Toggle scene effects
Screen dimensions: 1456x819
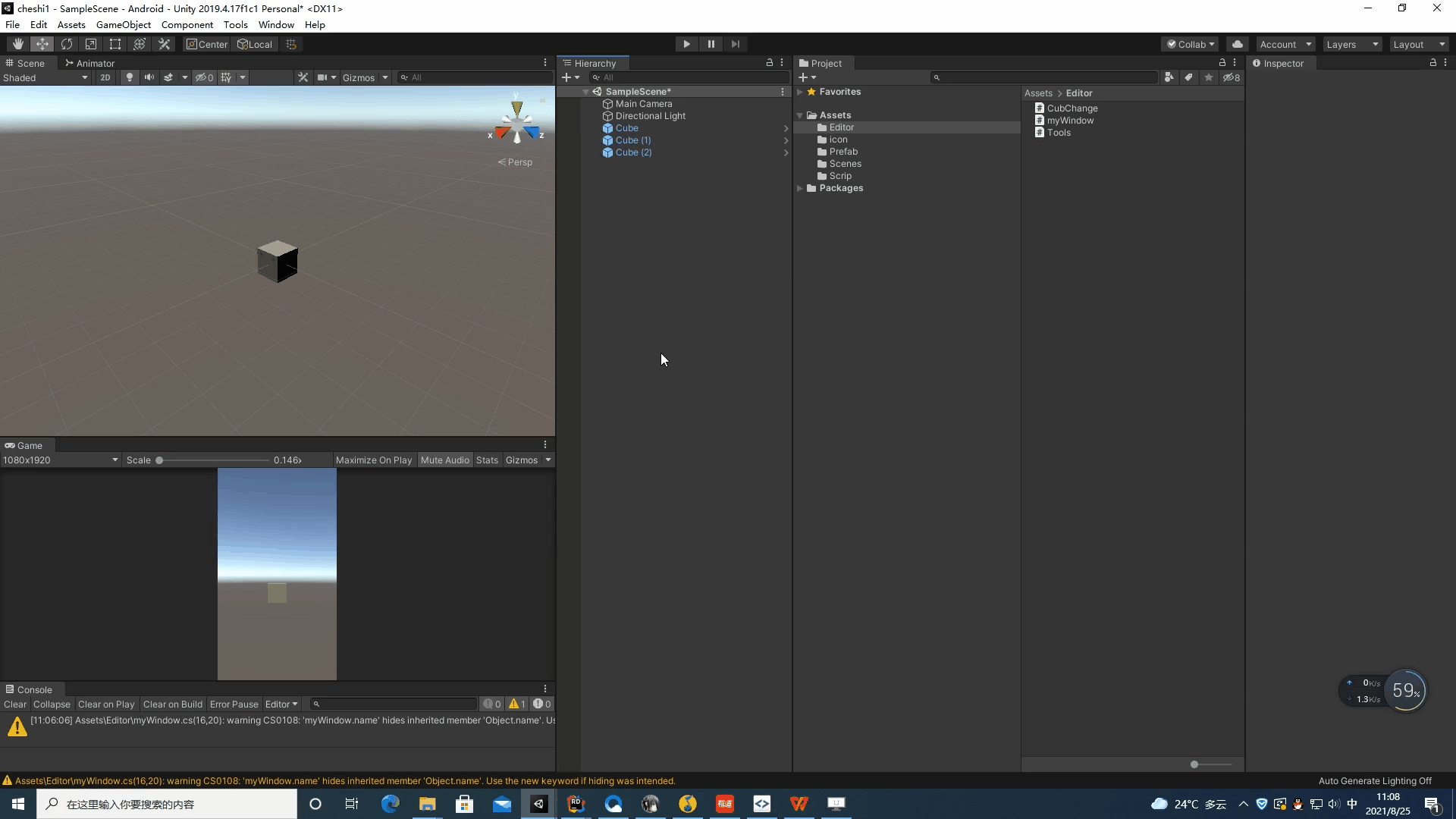pyautogui.click(x=168, y=77)
